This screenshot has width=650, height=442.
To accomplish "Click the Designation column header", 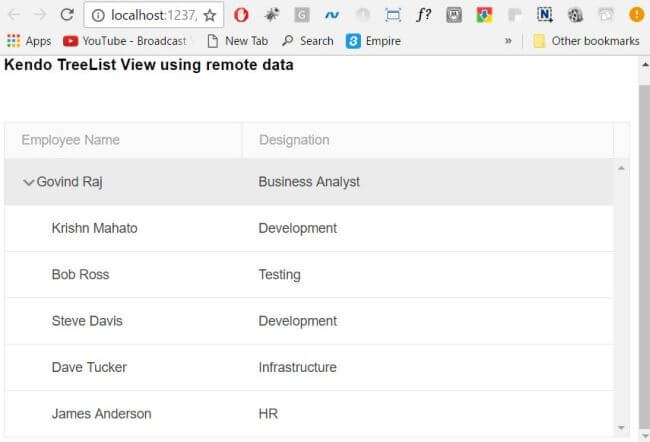I will [x=294, y=140].
